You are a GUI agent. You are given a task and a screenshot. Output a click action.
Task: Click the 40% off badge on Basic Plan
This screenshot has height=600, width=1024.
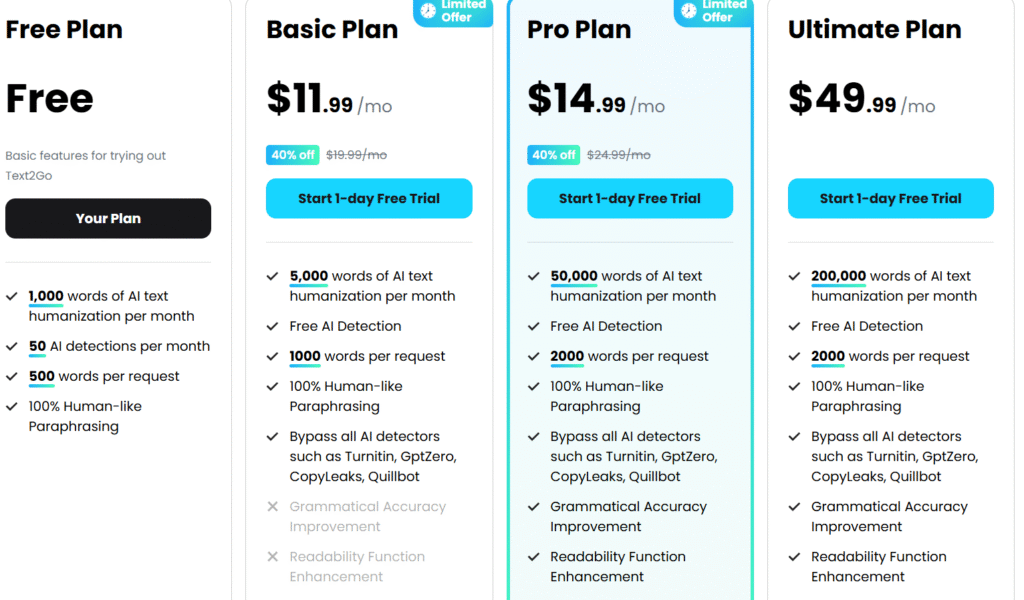[292, 155]
